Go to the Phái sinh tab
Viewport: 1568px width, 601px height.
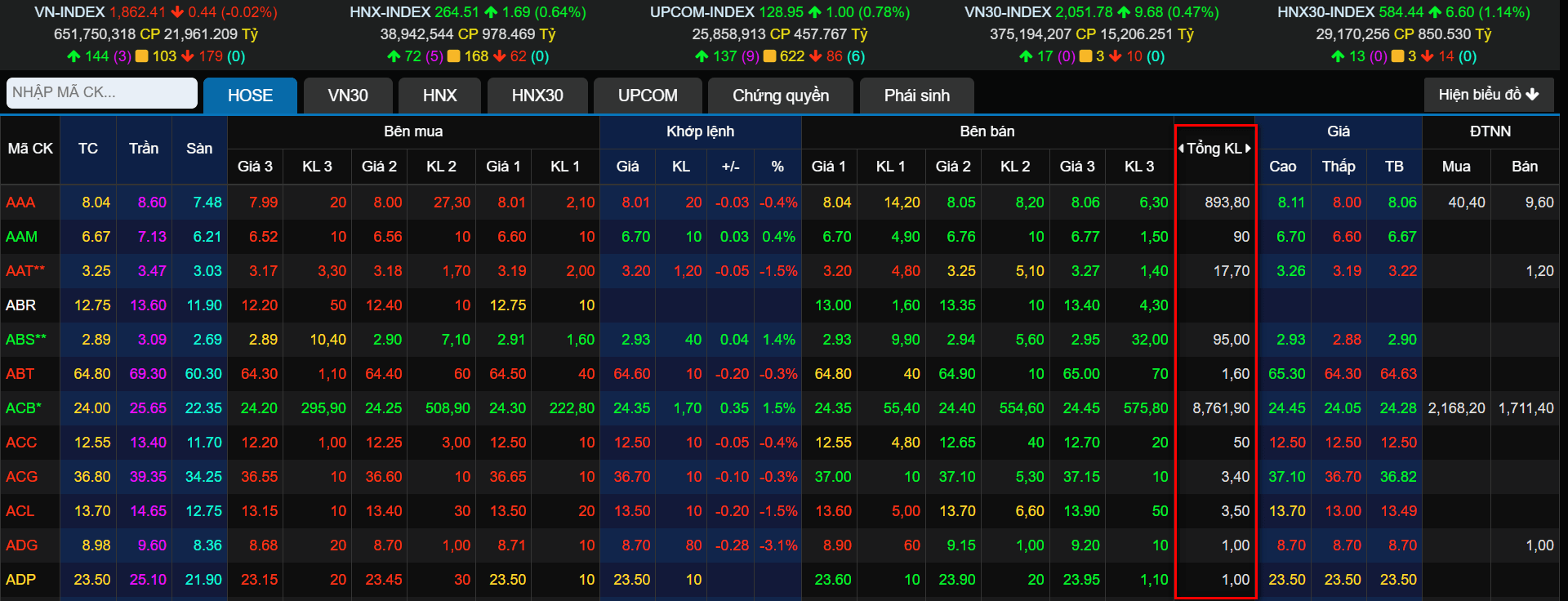click(916, 96)
